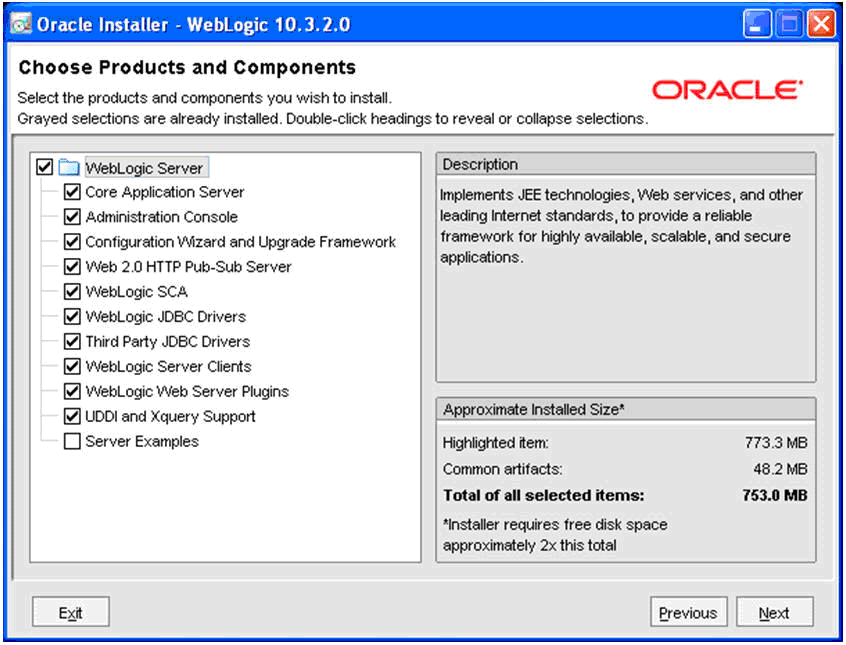Enable the Server Examples checkbox
The height and width of the screenshot is (645, 846).
72,441
